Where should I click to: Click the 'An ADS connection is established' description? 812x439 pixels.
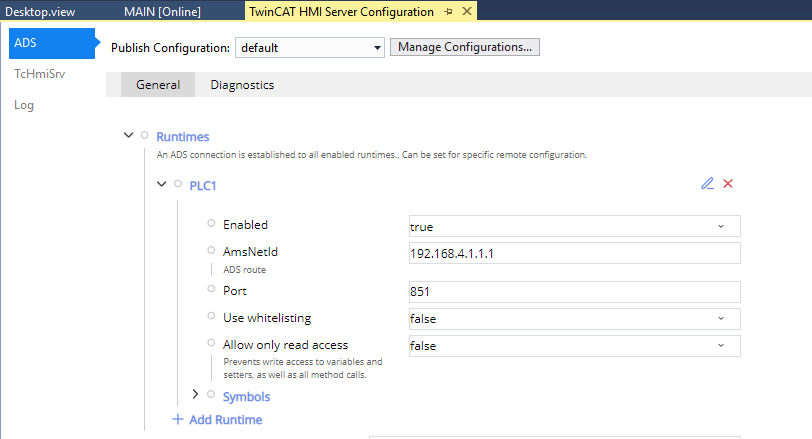tap(372, 154)
